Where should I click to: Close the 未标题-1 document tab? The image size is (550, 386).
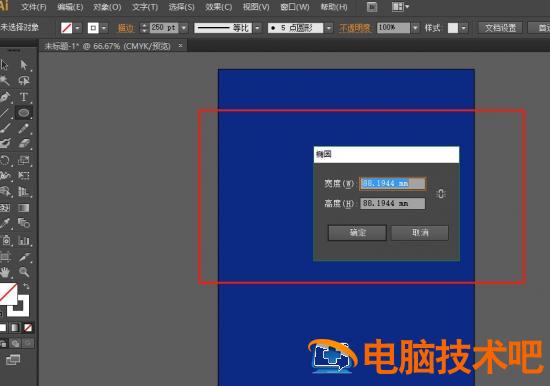tap(180, 46)
